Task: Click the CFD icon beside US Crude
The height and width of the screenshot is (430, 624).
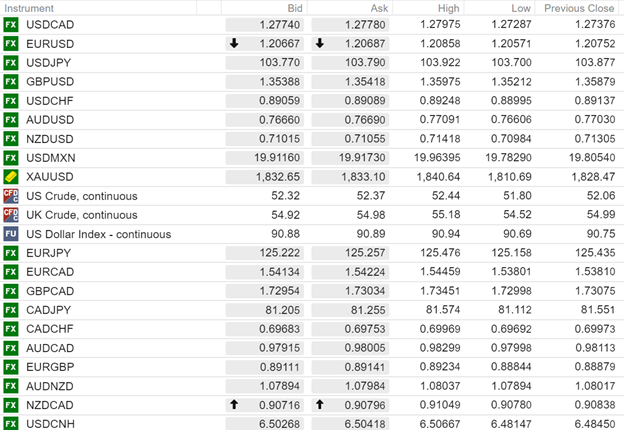Action: pos(11,196)
